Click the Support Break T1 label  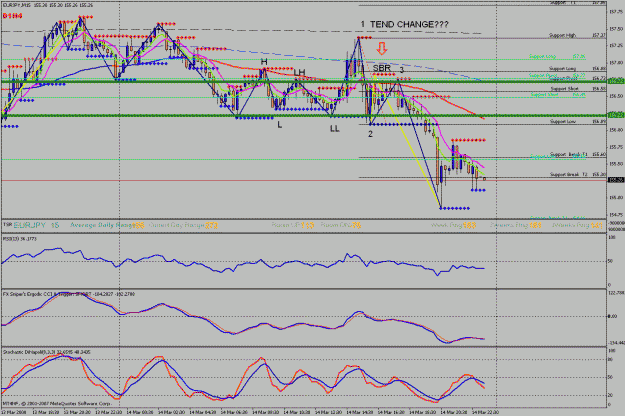pyautogui.click(x=568, y=154)
